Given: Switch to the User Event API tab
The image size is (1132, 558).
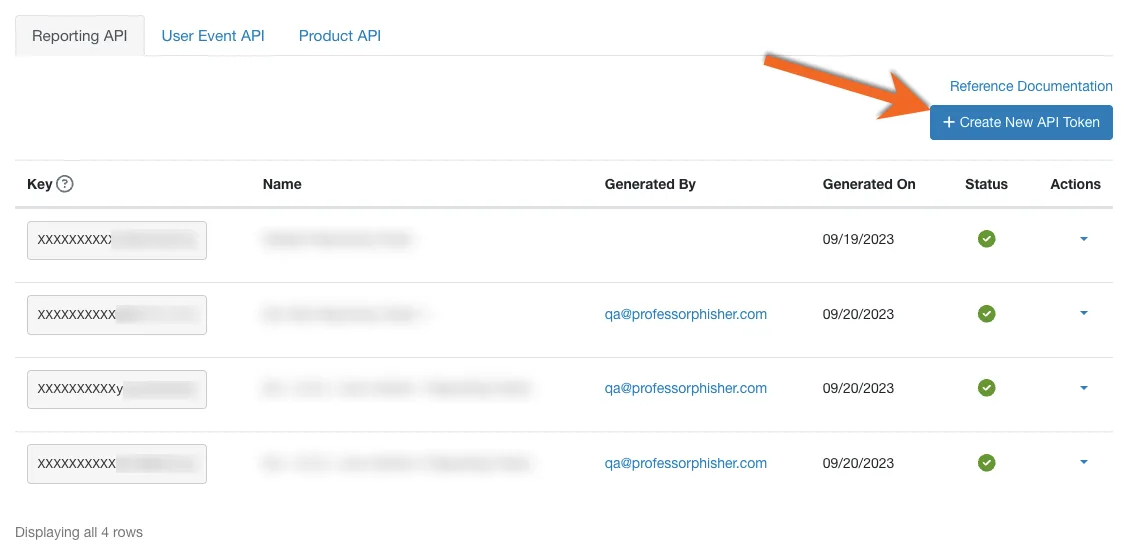Looking at the screenshot, I should click(213, 36).
